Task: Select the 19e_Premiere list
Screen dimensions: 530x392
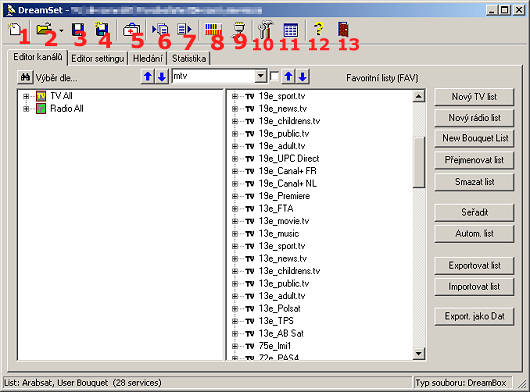Action: tap(284, 196)
